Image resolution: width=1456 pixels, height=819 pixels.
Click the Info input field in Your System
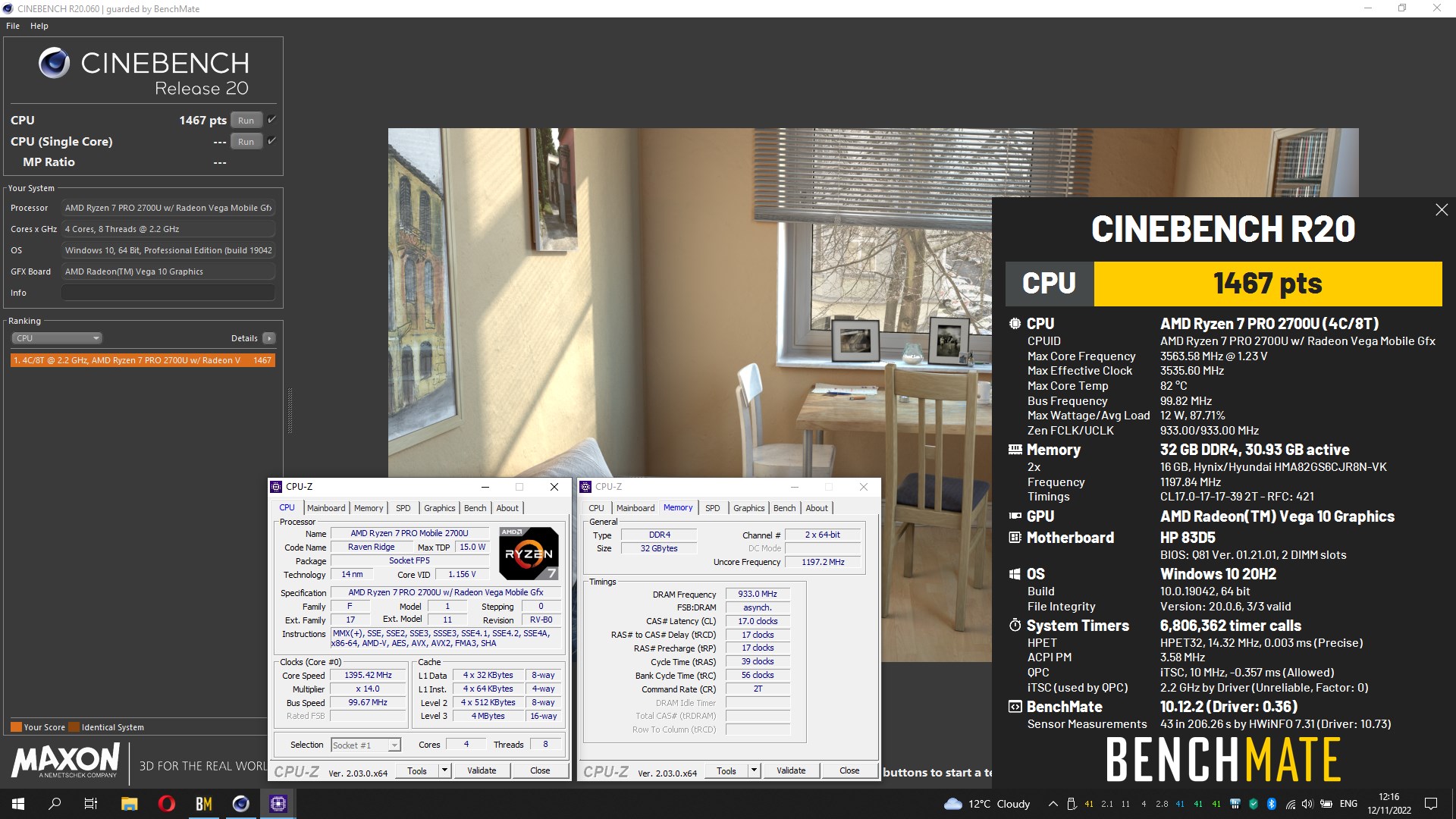tap(168, 293)
